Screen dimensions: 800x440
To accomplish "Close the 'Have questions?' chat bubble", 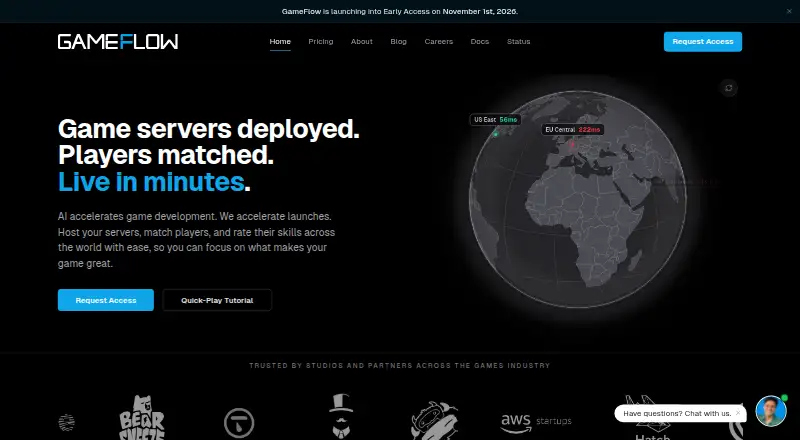I will 738,412.
